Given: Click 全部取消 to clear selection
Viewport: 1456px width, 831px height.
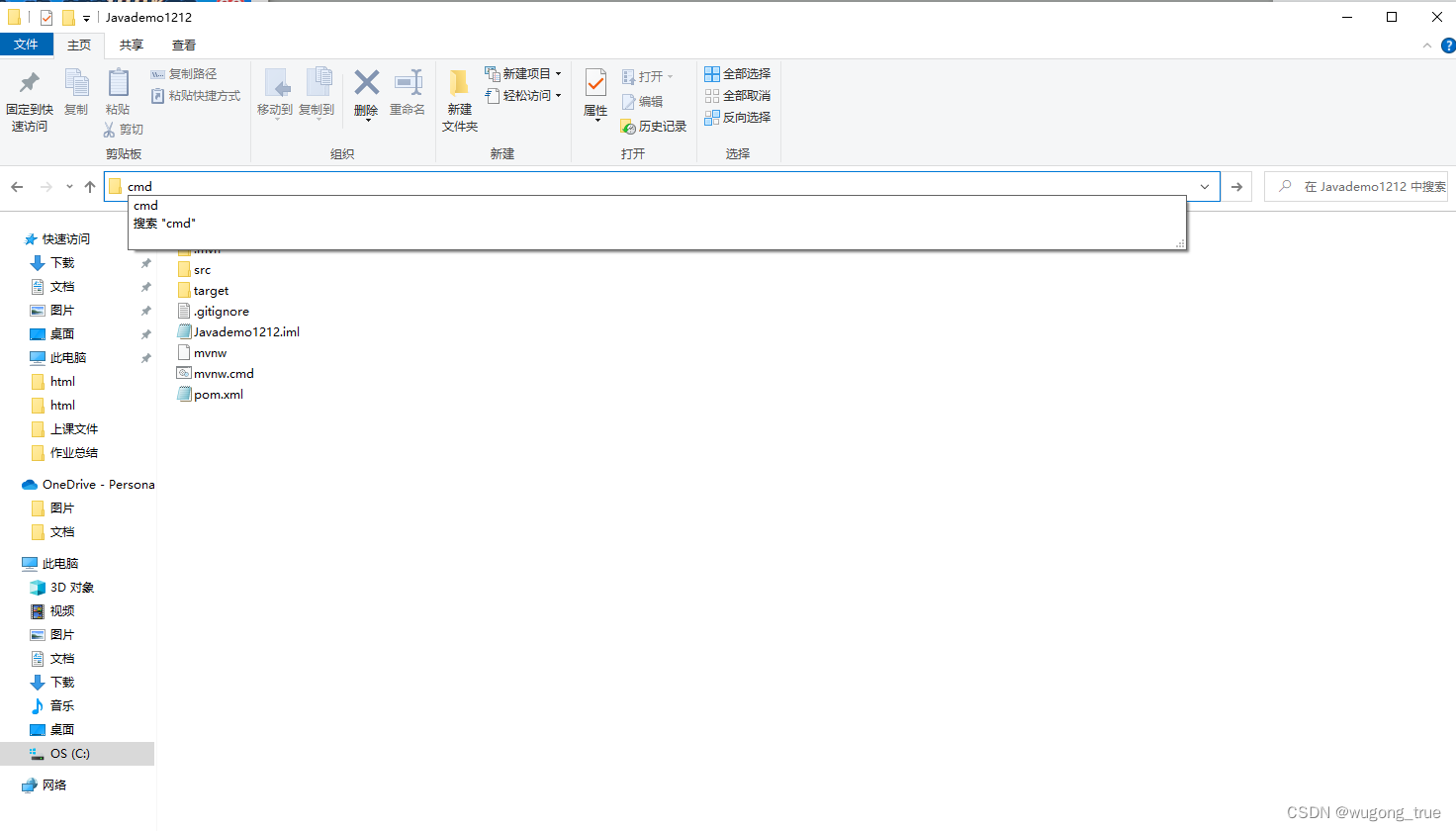Looking at the screenshot, I should tap(737, 95).
